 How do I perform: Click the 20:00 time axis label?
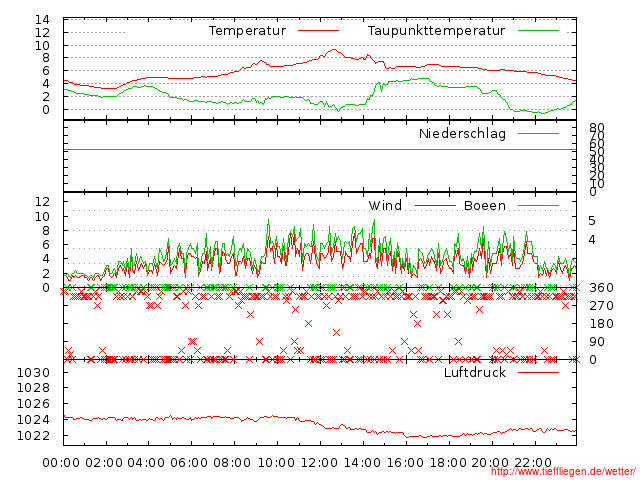pyautogui.click(x=490, y=463)
